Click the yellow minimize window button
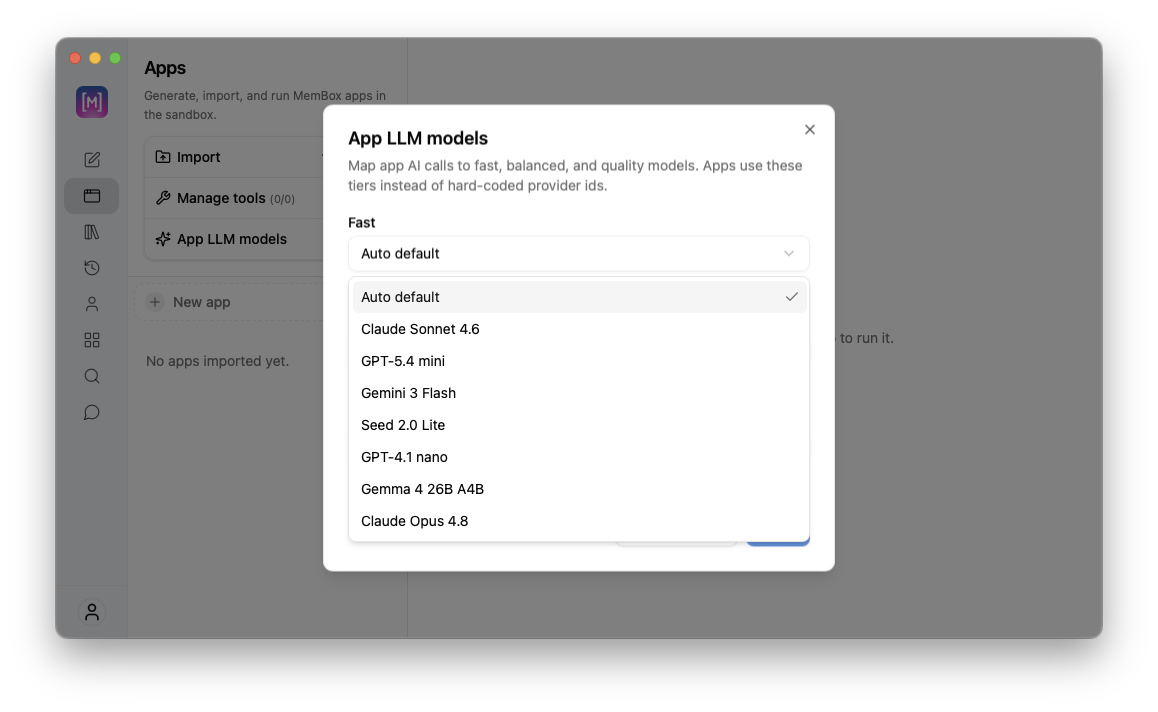This screenshot has width=1158, height=712. click(95, 58)
